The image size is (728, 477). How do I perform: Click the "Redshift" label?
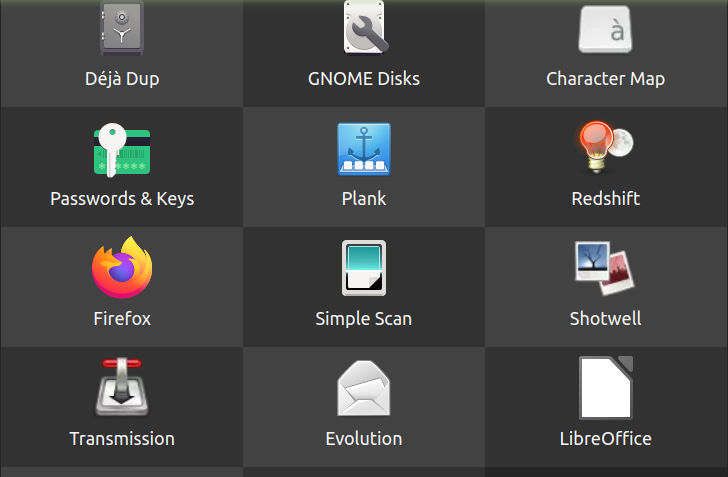(605, 198)
